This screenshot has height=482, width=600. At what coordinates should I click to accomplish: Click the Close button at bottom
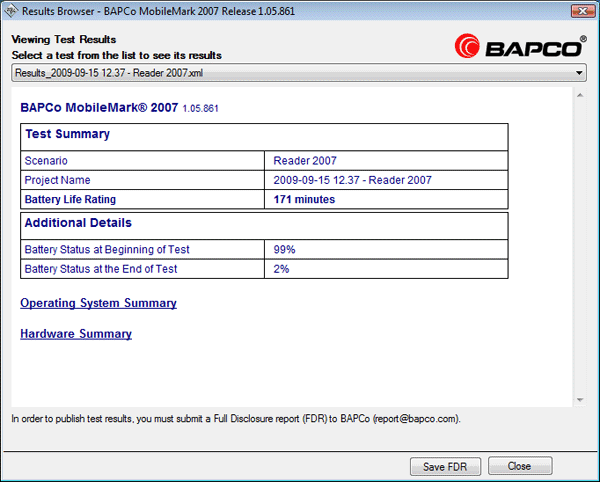pyautogui.click(x=520, y=466)
